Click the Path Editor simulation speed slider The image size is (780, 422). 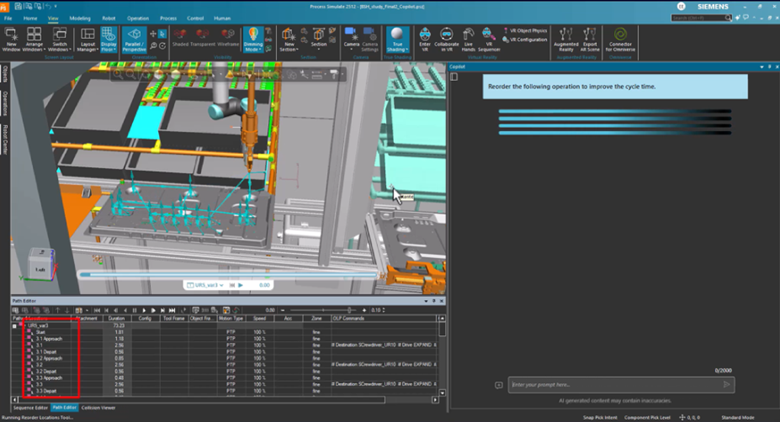coord(350,311)
